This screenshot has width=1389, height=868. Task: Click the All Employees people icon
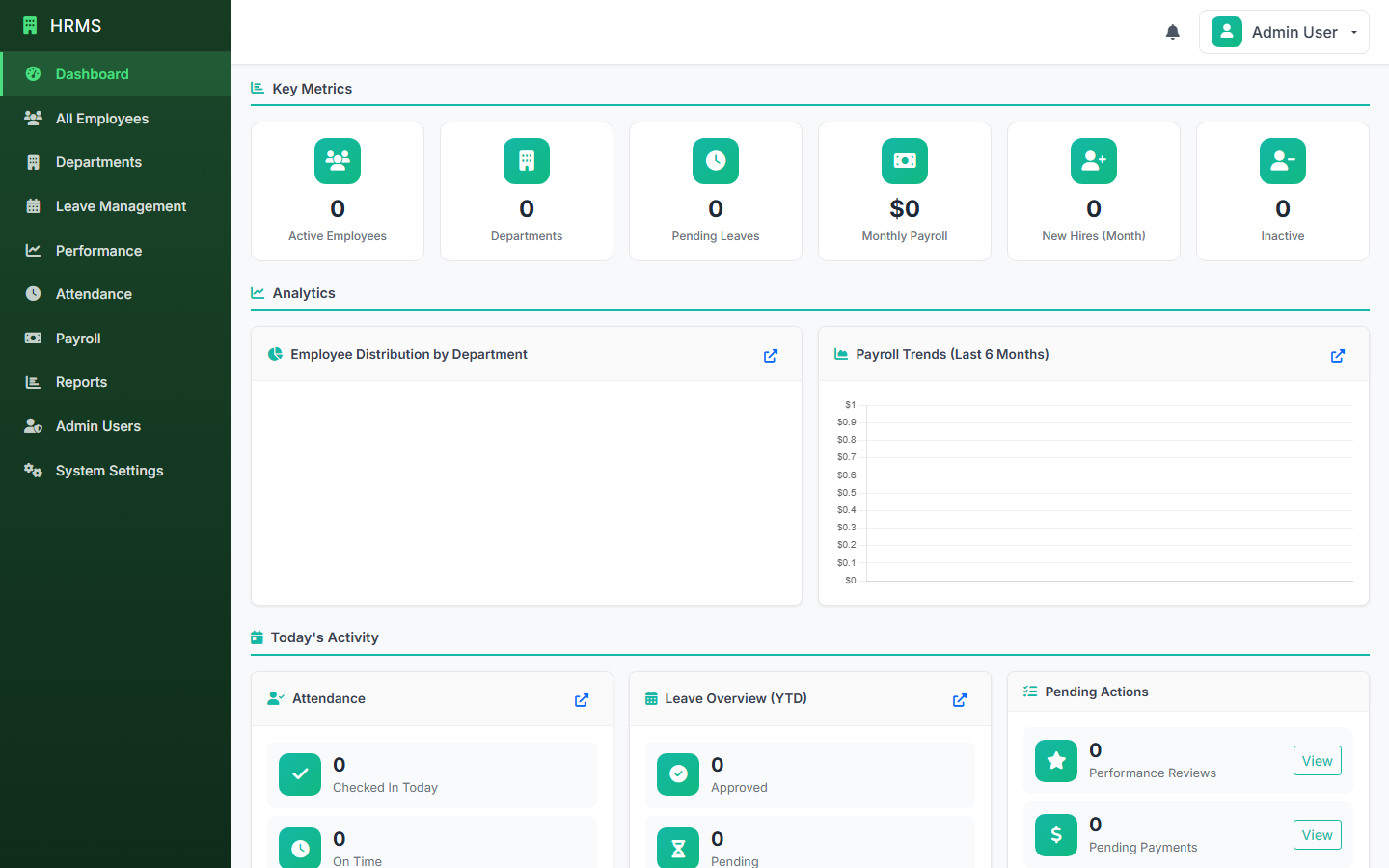click(x=33, y=118)
